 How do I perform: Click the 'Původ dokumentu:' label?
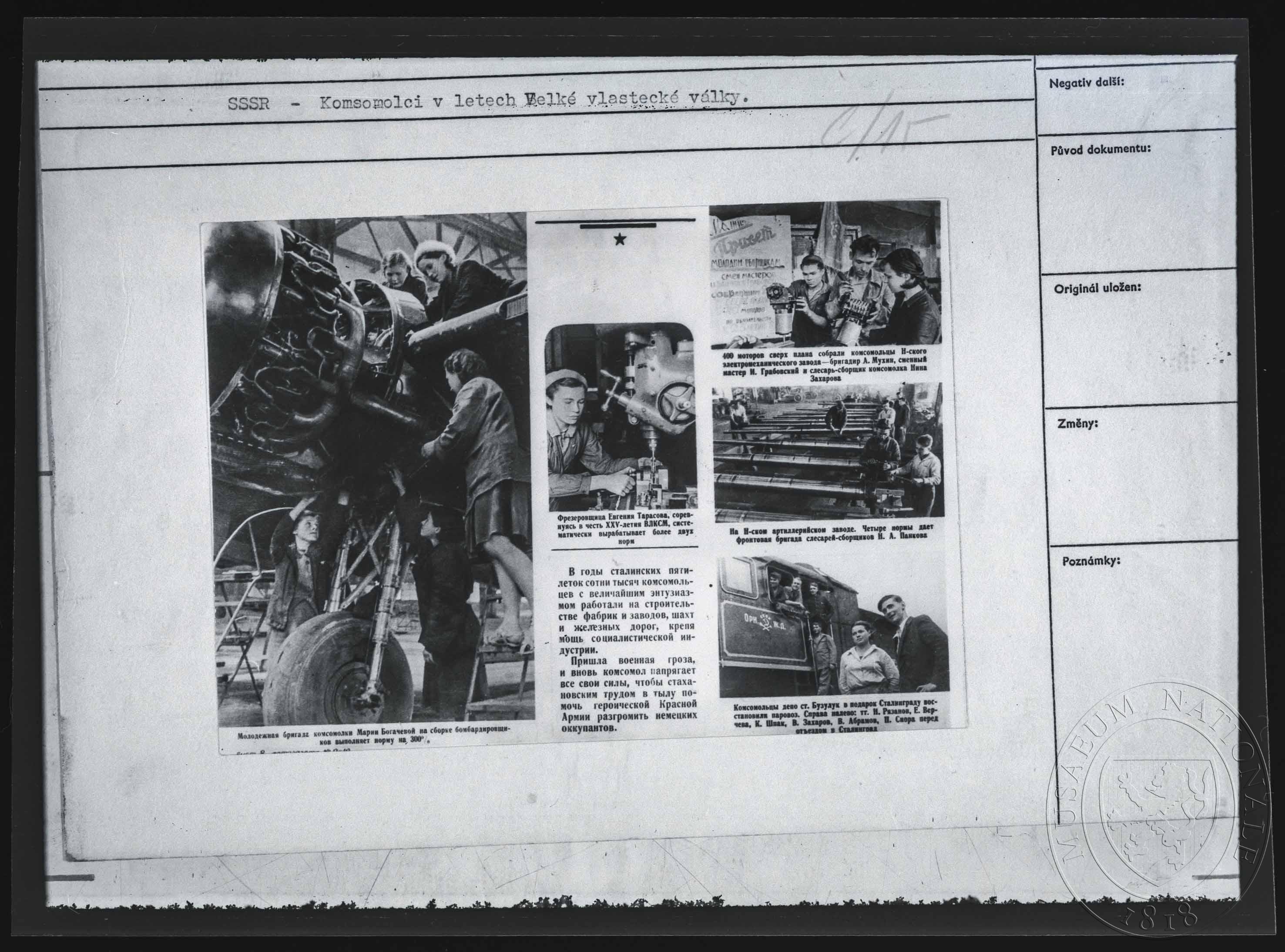(1100, 149)
